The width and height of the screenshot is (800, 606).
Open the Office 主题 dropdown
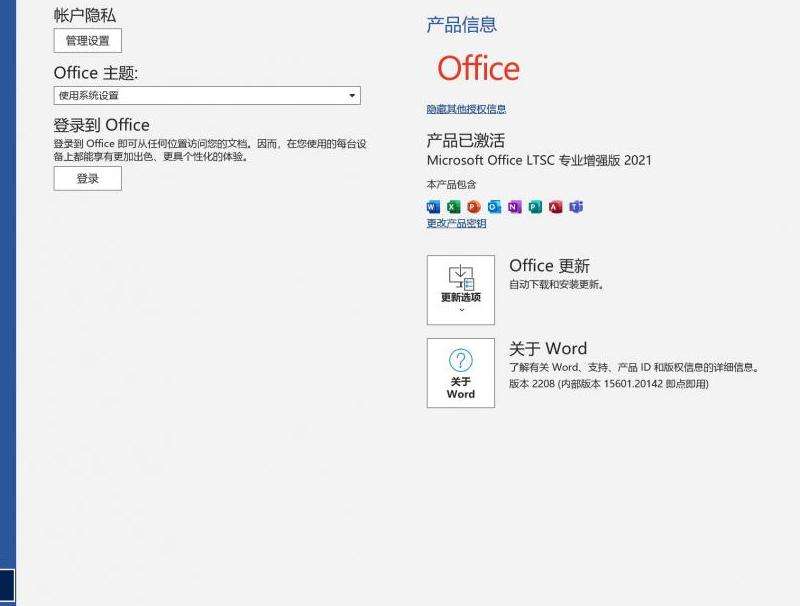click(x=207, y=95)
